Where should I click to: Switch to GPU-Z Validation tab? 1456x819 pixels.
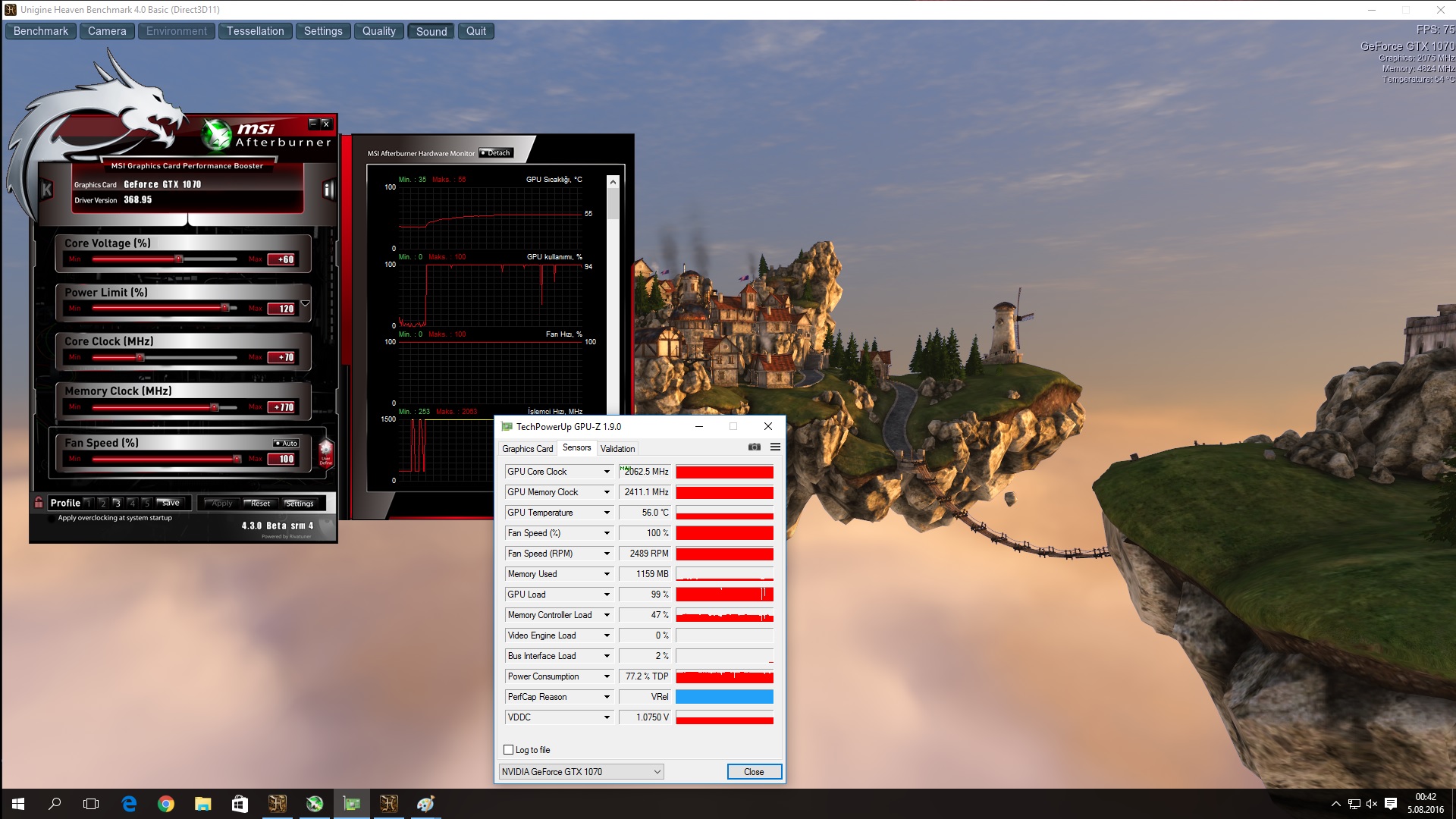point(617,449)
